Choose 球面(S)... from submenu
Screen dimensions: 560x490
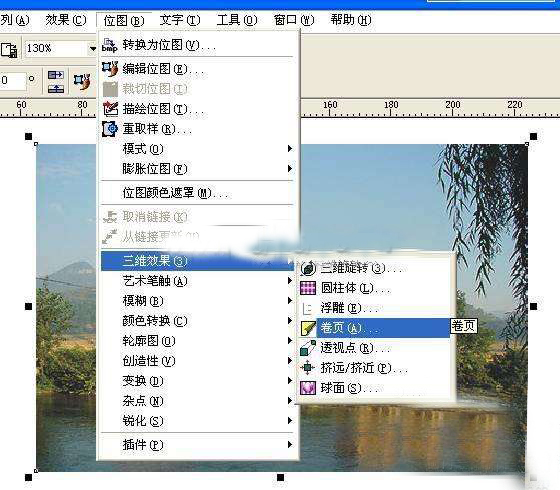(x=375, y=388)
